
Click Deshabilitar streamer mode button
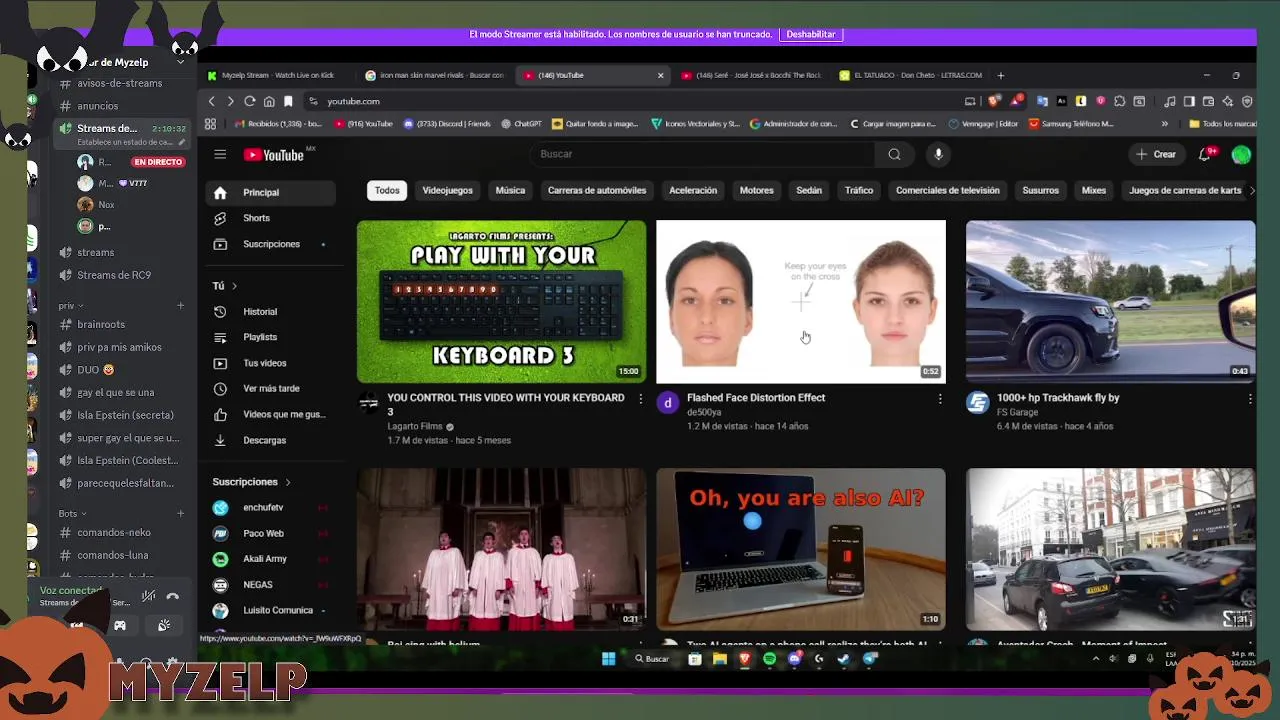811,34
